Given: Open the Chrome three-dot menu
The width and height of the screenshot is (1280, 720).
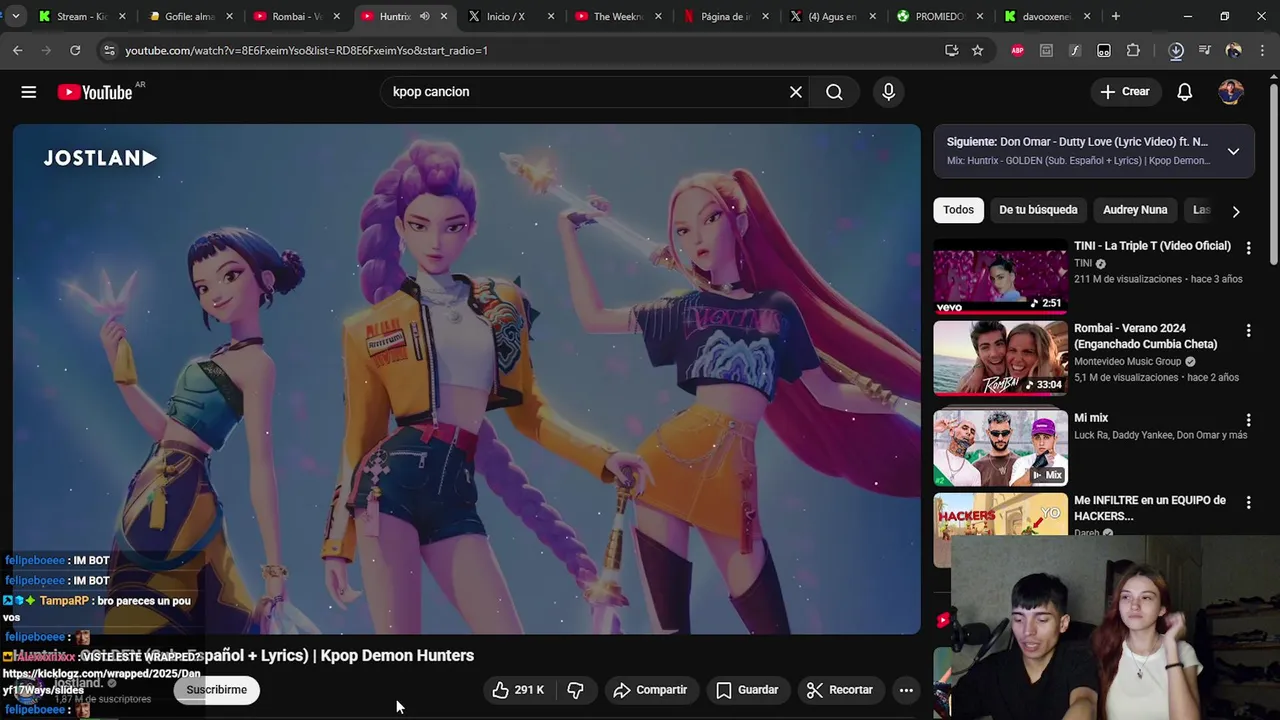Looking at the screenshot, I should (1262, 50).
